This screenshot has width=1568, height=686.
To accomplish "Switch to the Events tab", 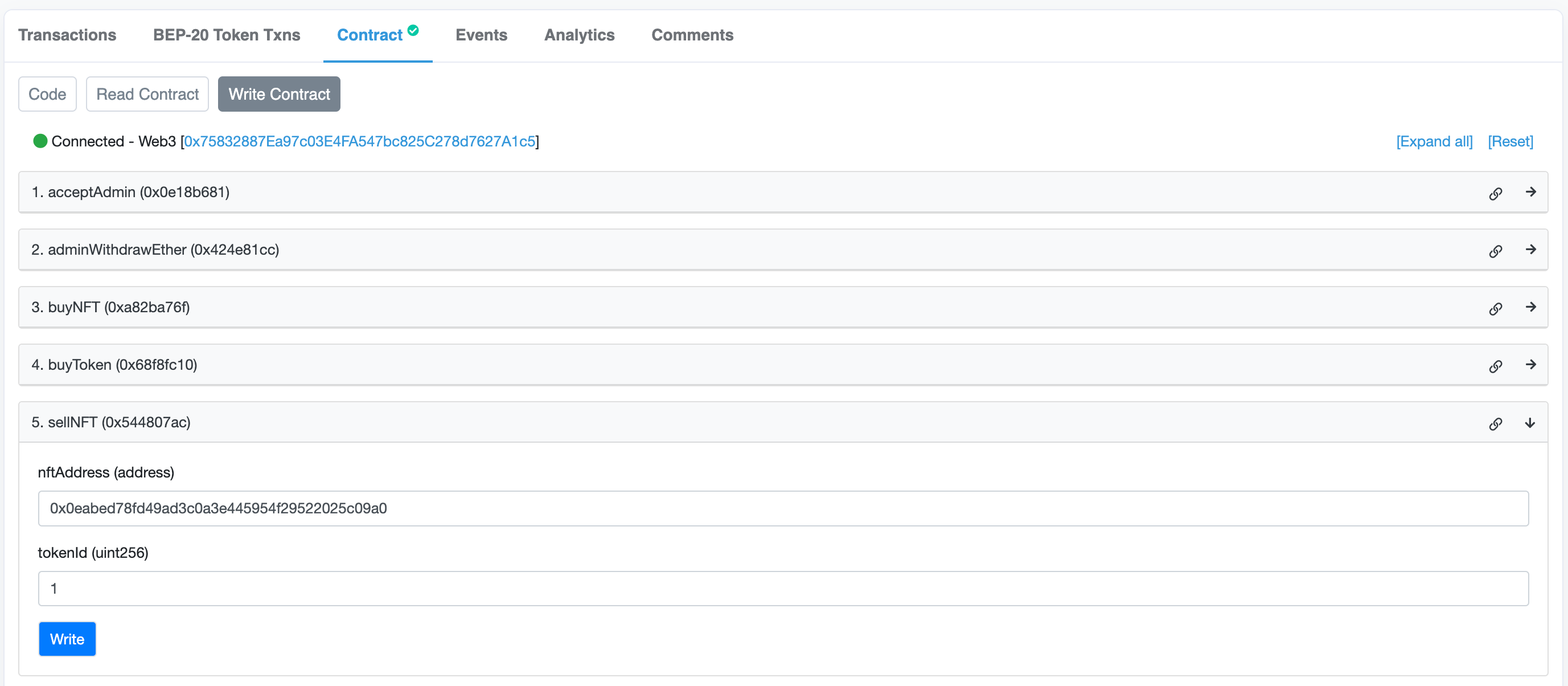I will click(481, 35).
